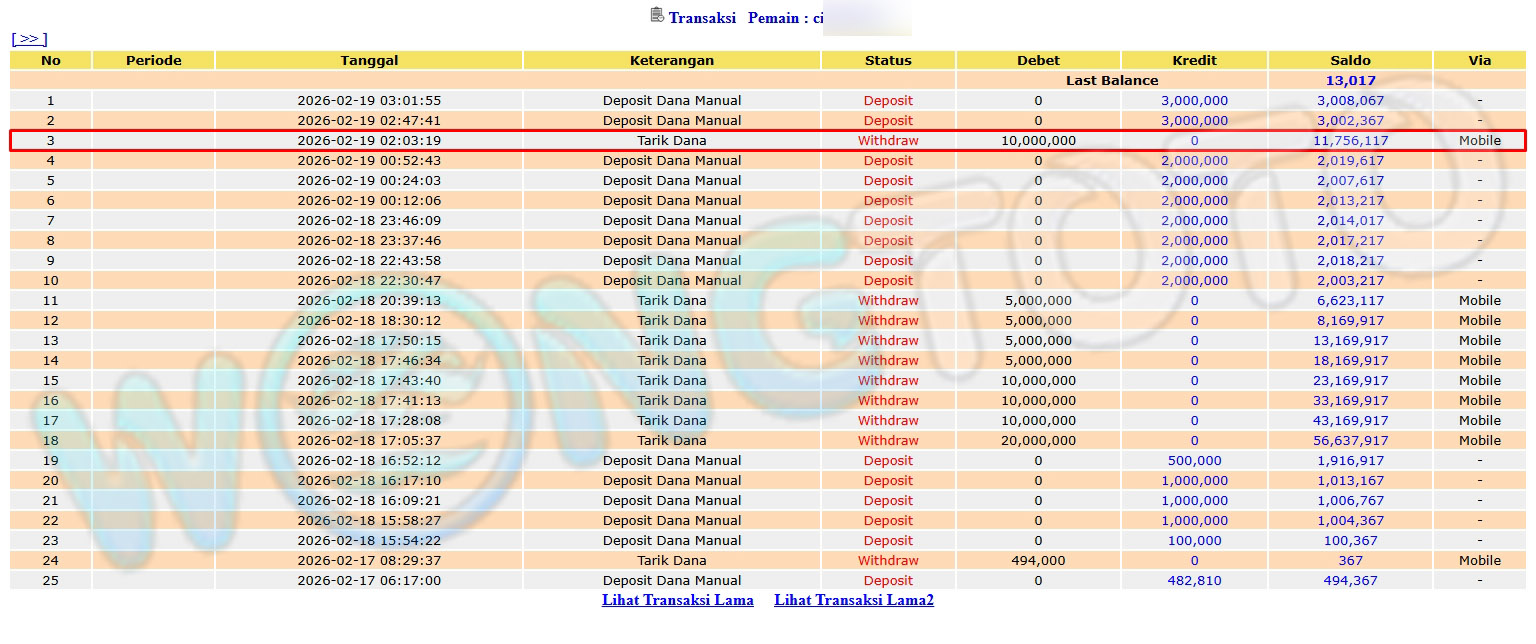Click the 20,000,000 debet amount in row 18
Viewport: 1536px width, 644px height.
pos(1038,440)
